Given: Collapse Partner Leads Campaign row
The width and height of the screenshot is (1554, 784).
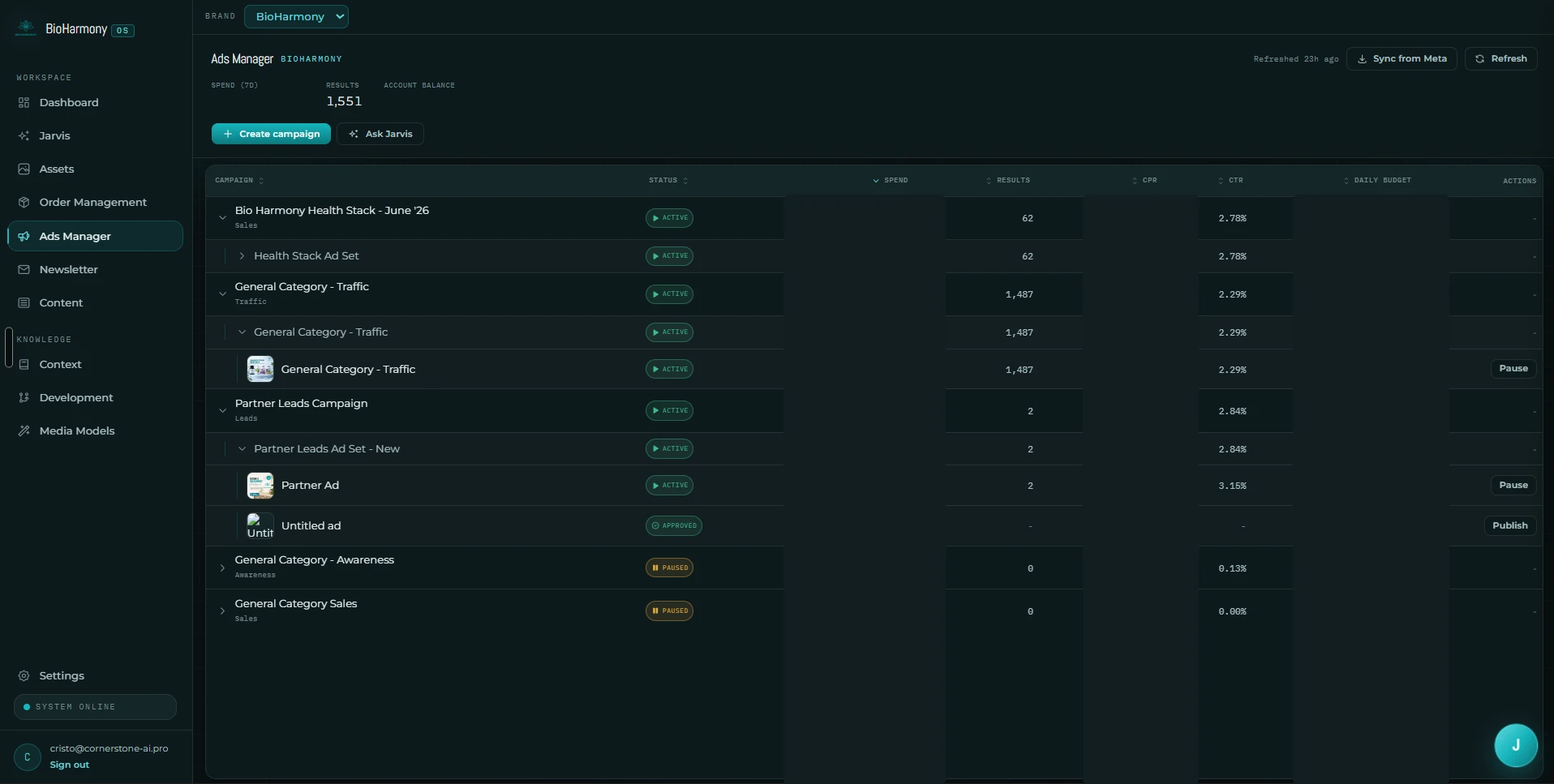Looking at the screenshot, I should coord(222,411).
